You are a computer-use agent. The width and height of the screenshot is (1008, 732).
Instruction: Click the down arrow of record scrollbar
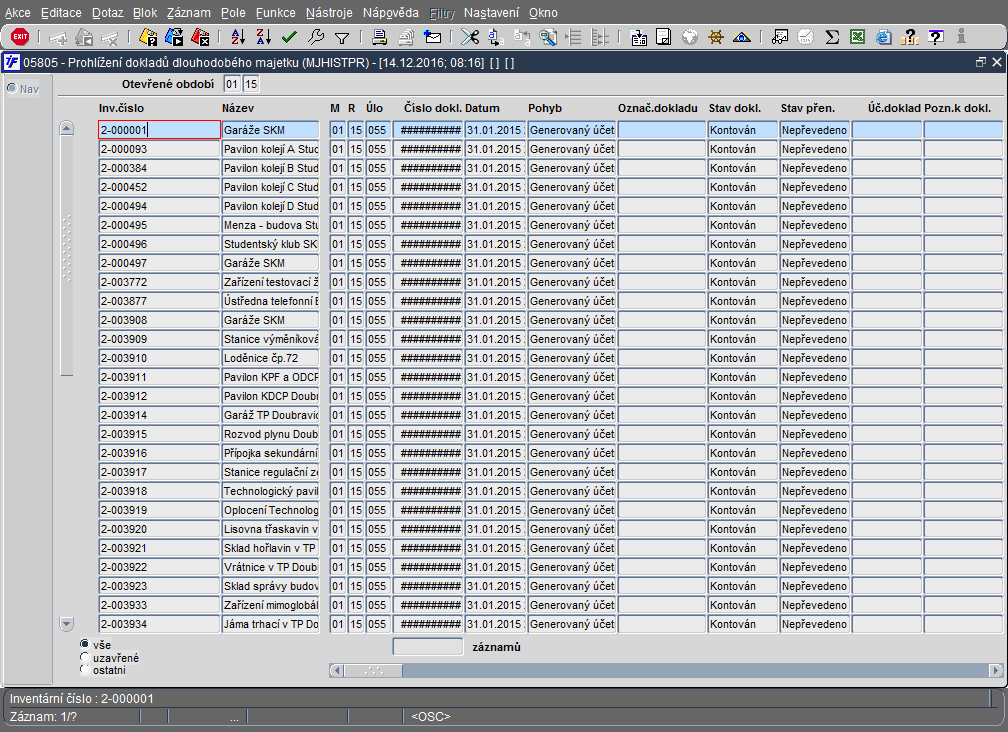(x=66, y=623)
